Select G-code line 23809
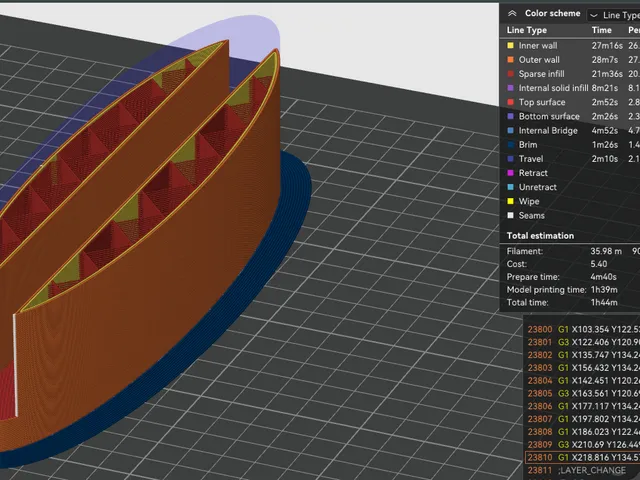The image size is (640, 480). click(582, 444)
